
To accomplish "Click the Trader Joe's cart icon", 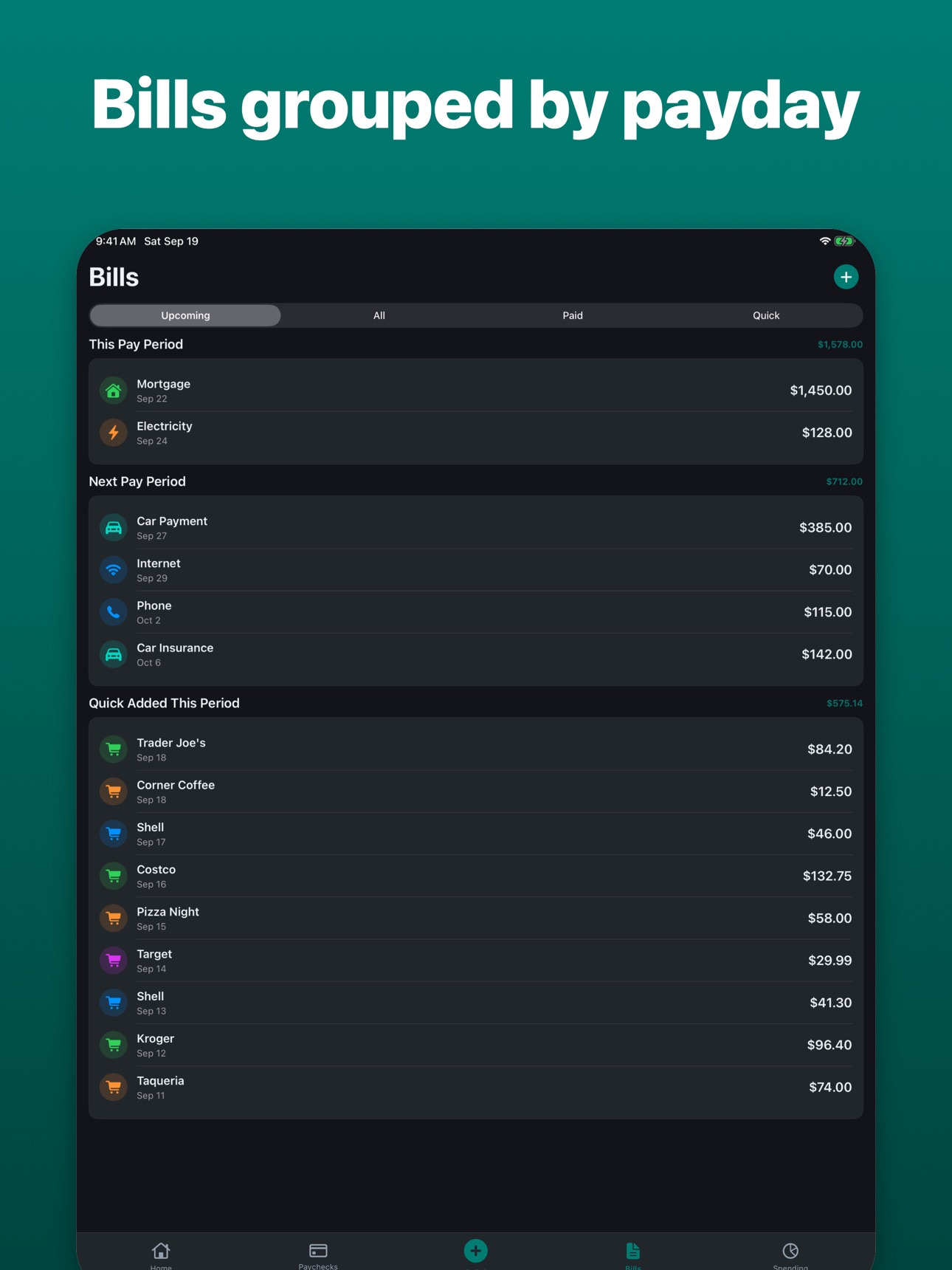I will click(x=114, y=749).
